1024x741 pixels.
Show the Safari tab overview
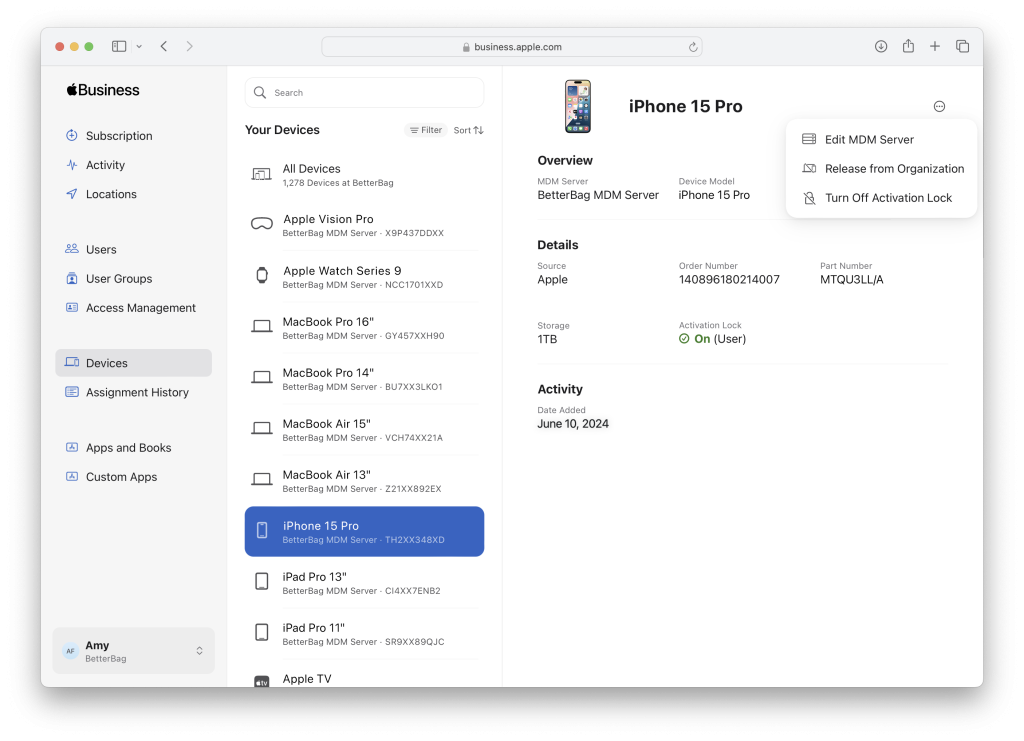(962, 46)
